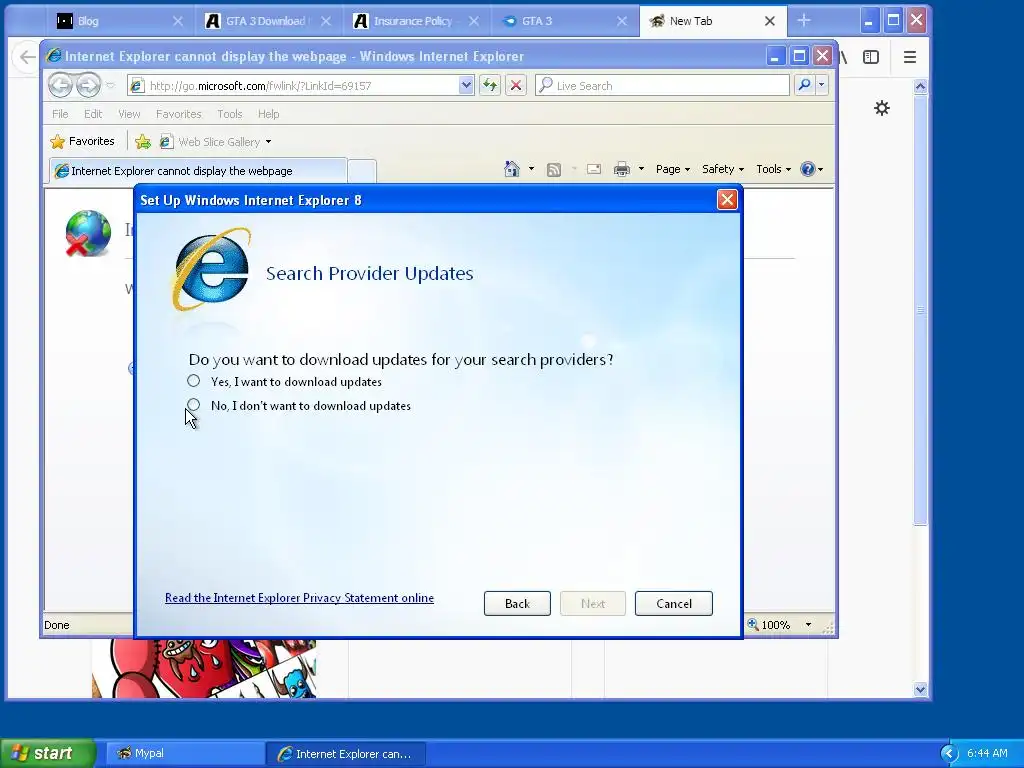Screen dimensions: 1024x768
Task: Open a new tab with plus in Mypal
Action: [804, 21]
